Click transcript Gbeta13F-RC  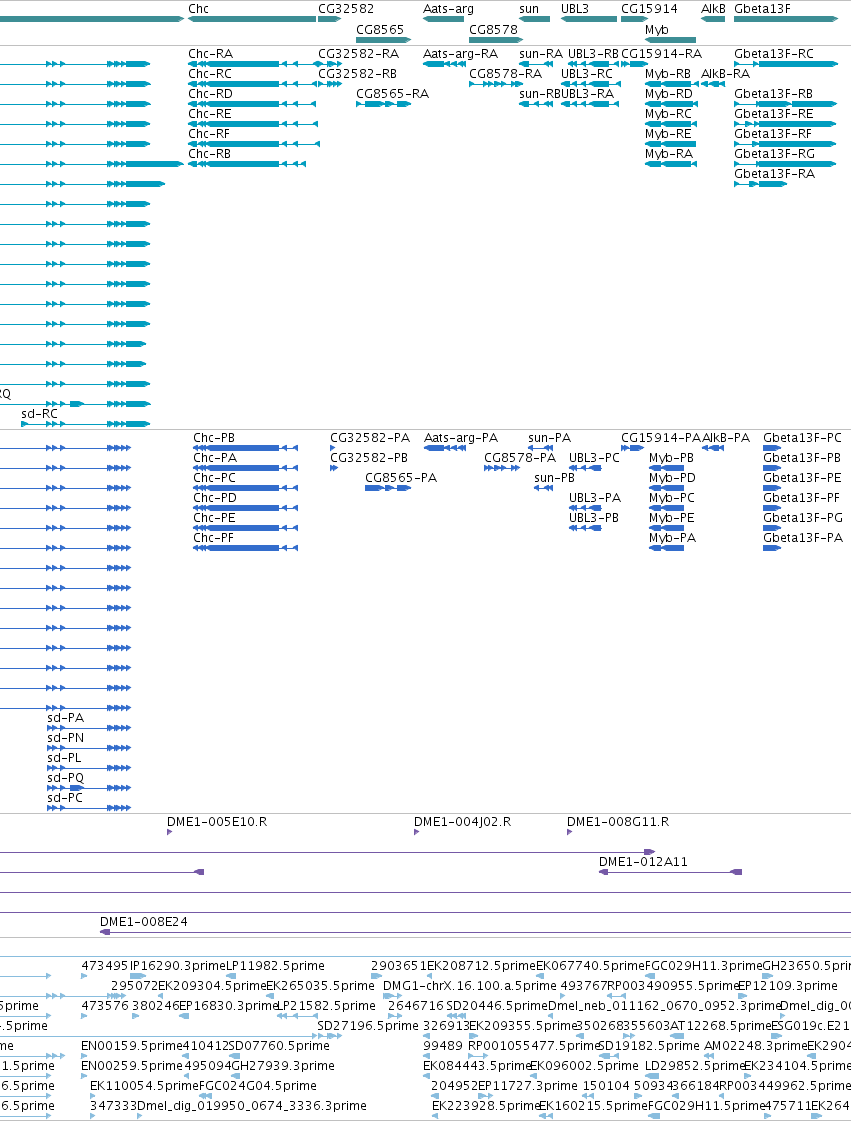click(x=774, y=54)
